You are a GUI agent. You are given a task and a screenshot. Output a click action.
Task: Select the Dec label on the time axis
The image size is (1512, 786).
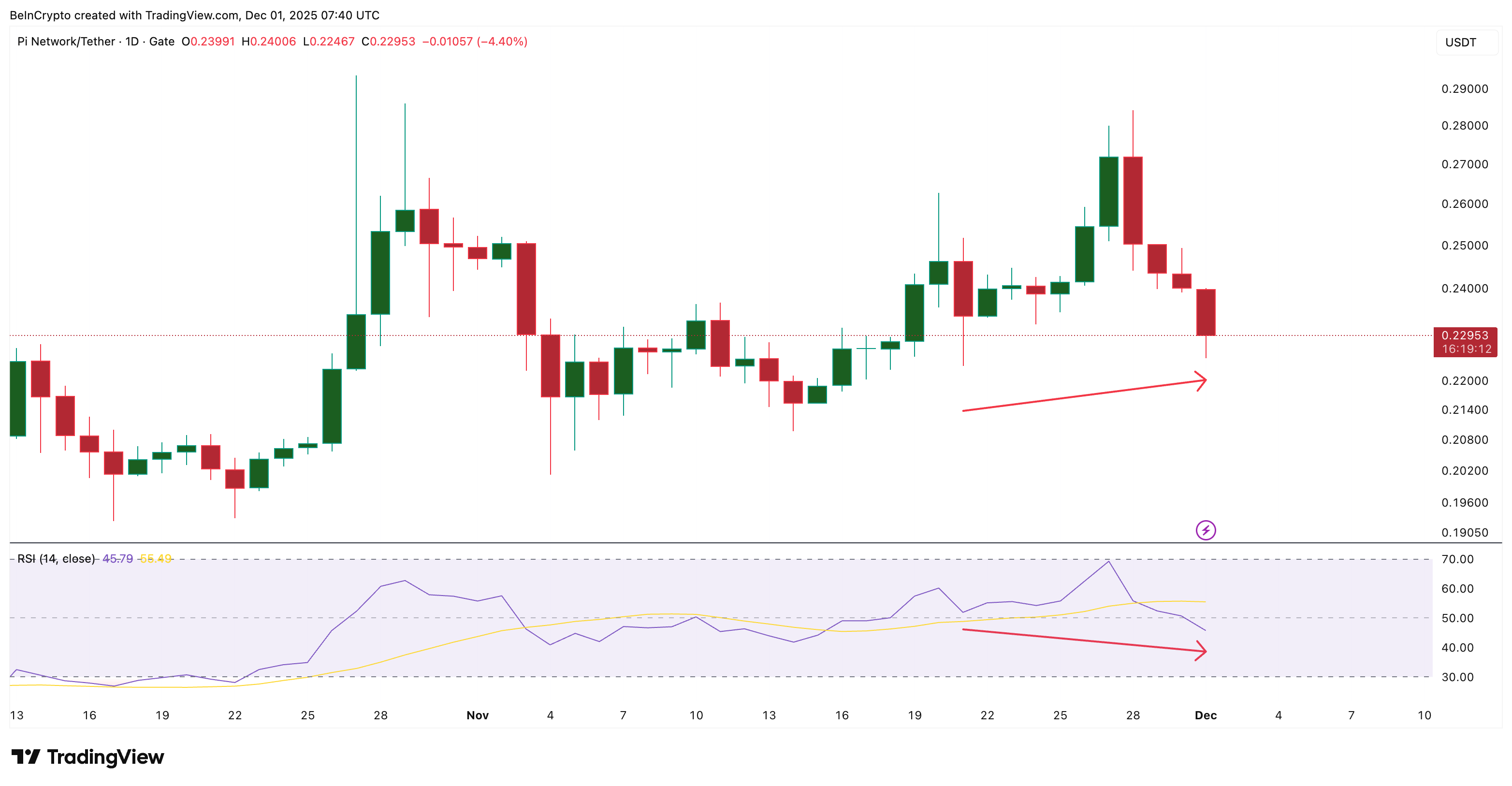point(1206,715)
